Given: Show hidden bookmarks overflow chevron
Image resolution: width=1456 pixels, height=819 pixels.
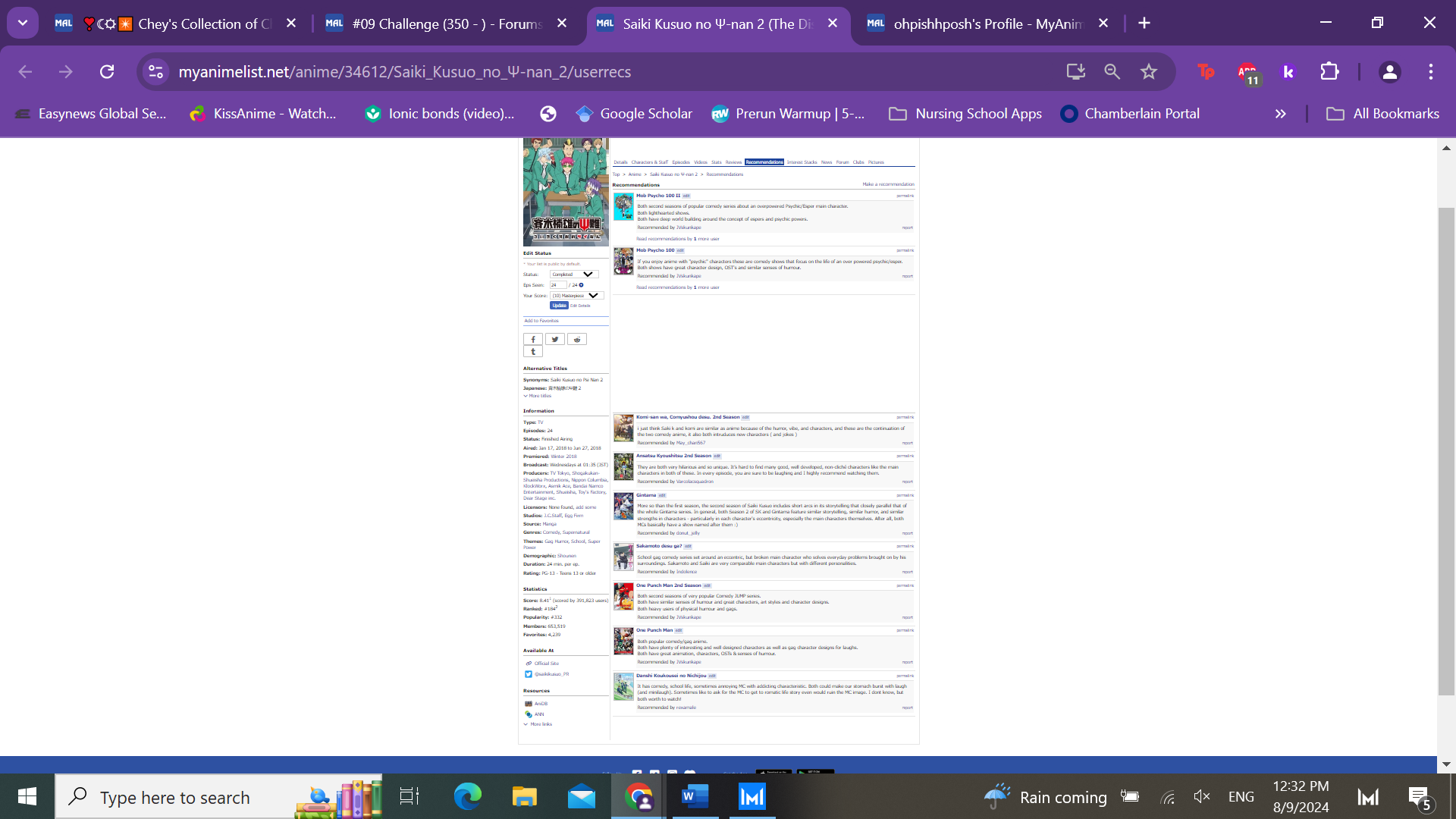Looking at the screenshot, I should click(1280, 114).
